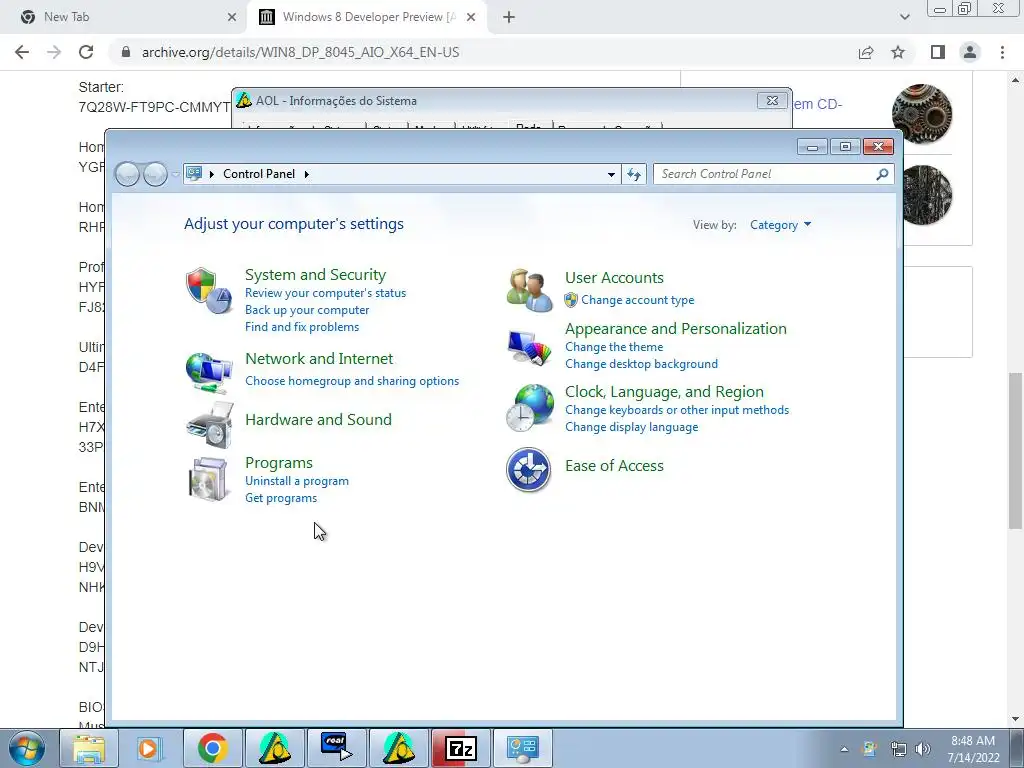Open Clock, Language, and Region globe icon
The width and height of the screenshot is (1024, 768).
pyautogui.click(x=530, y=408)
